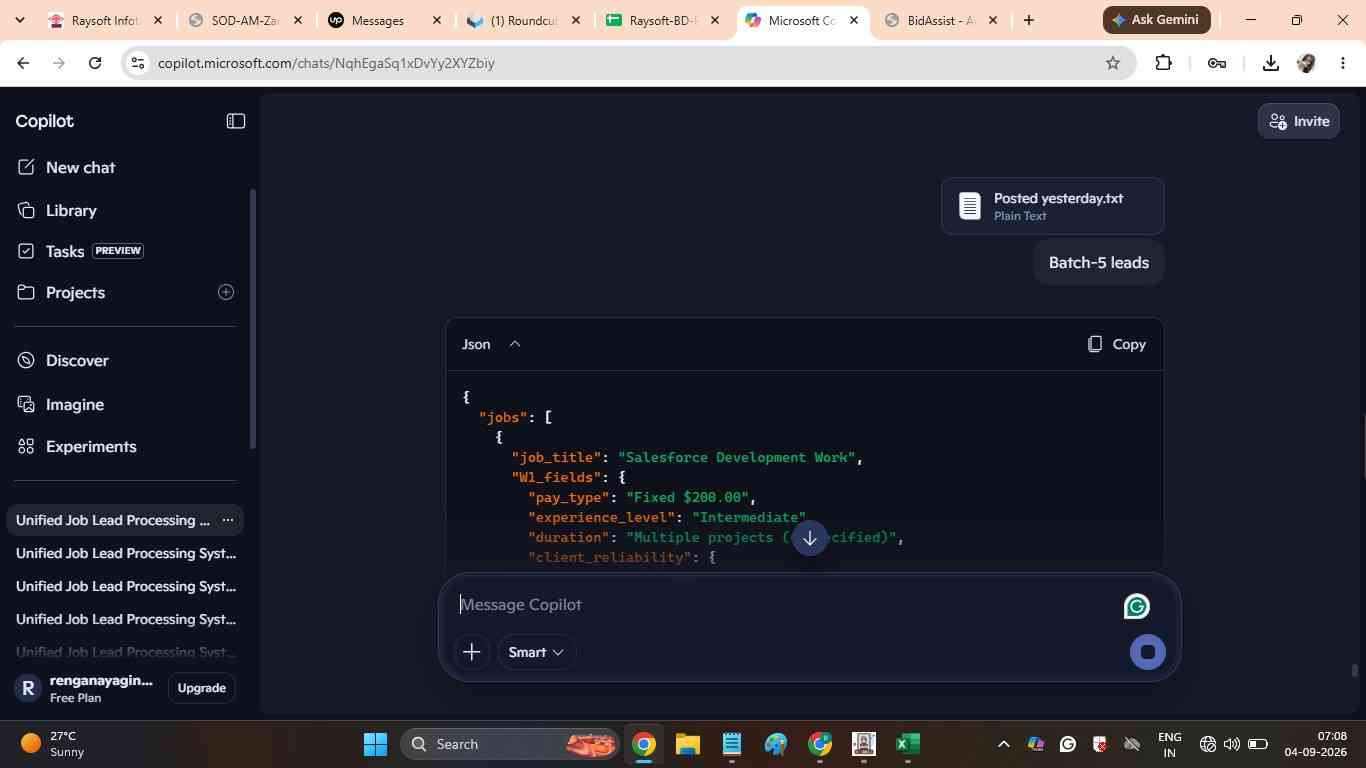1366x768 pixels.
Task: Open the Posted yesterday.txt attachment
Action: (x=1052, y=206)
